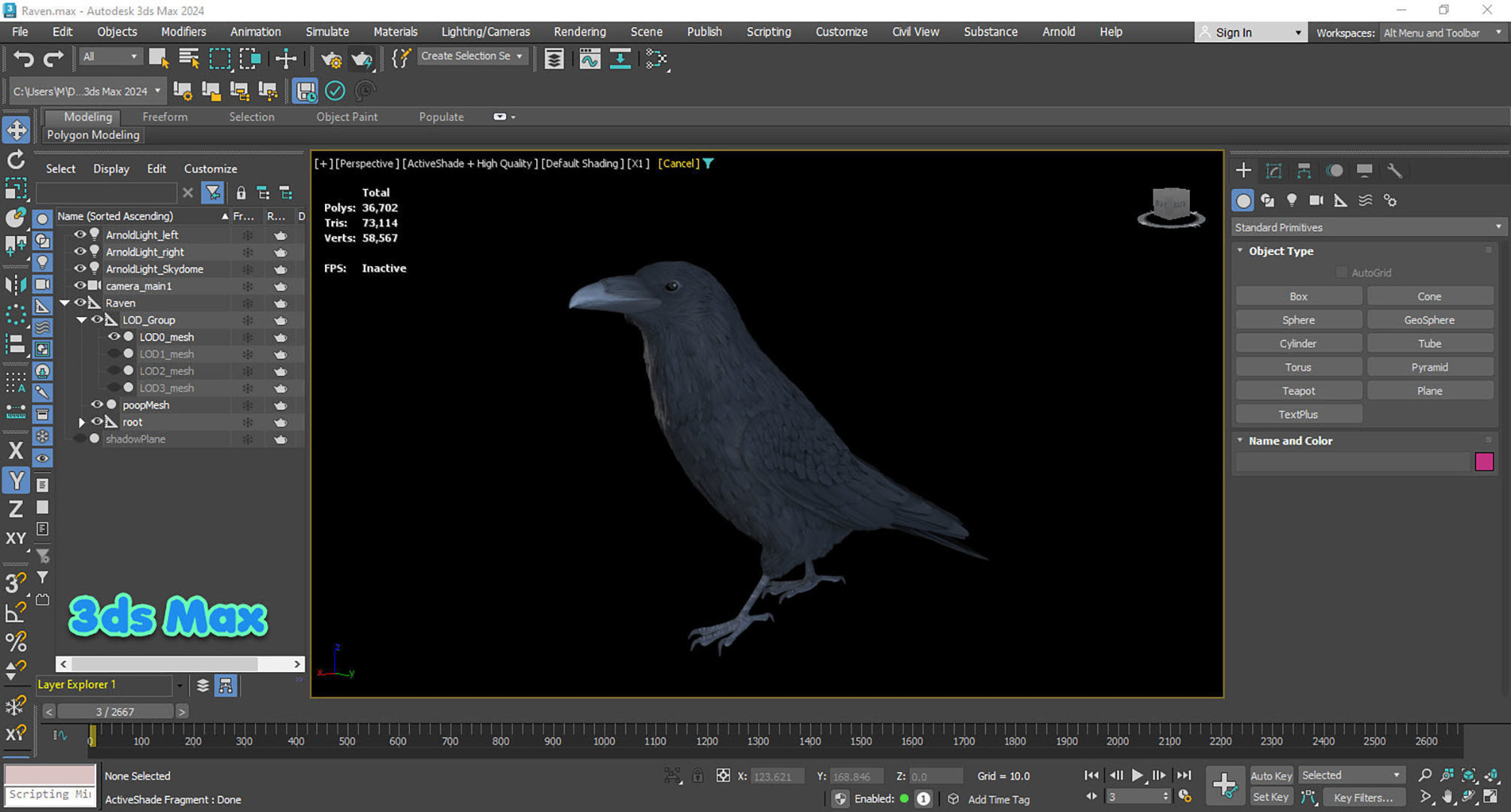Open the Display command panel tab
The width and height of the screenshot is (1511, 812).
[1364, 171]
